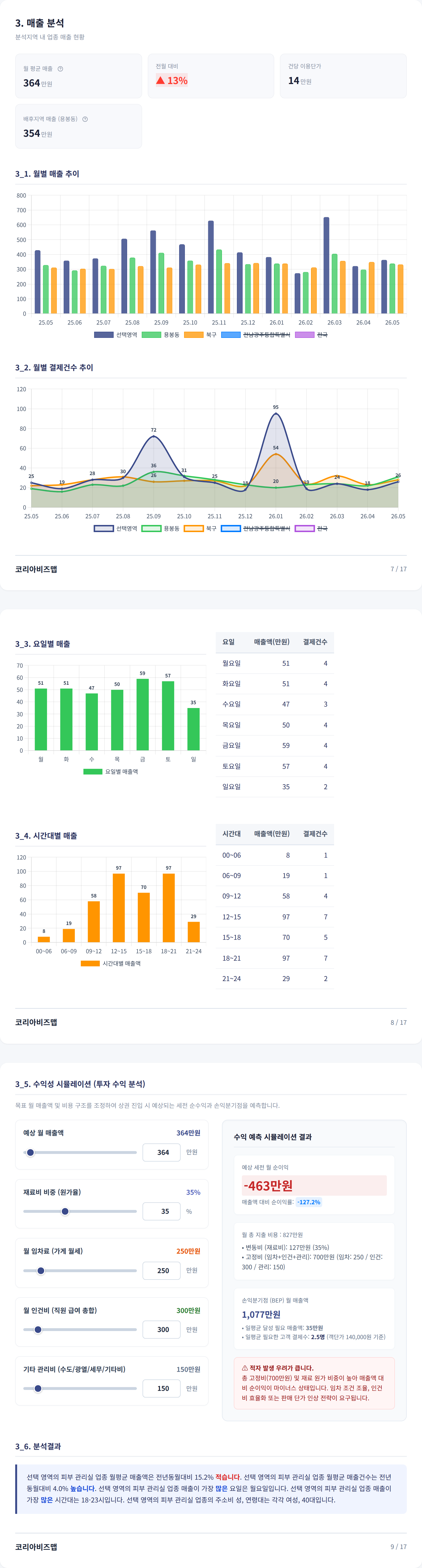The width and height of the screenshot is (422, 1568).
Task: Toggle 북구 legend in 월별 결제건수 추이 chart
Action: (200, 528)
